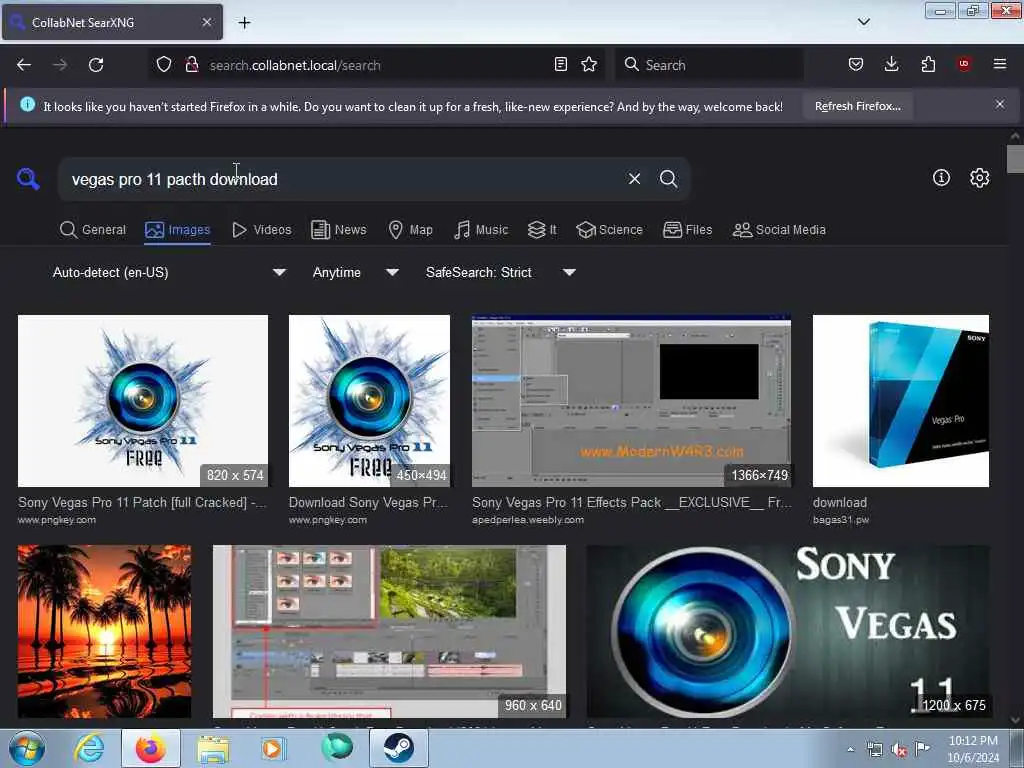This screenshot has width=1024, height=768.
Task: Bookmark this page with the star icon
Action: coord(589,64)
